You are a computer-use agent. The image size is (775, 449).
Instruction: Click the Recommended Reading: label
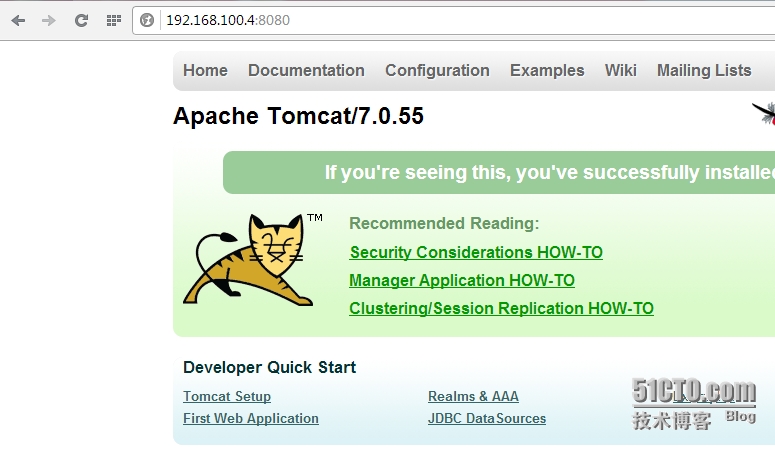pyautogui.click(x=444, y=224)
